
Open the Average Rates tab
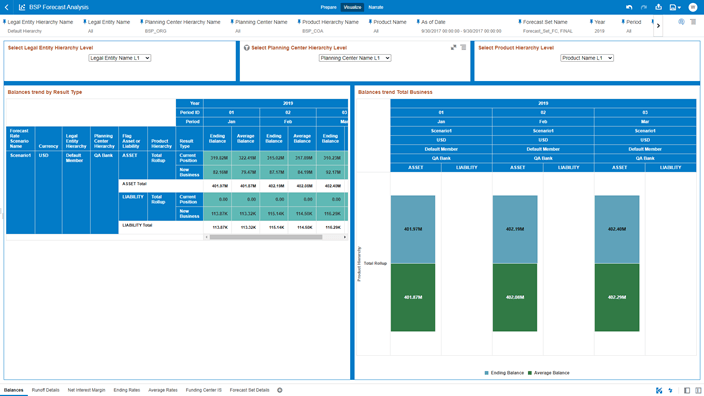[x=163, y=390]
